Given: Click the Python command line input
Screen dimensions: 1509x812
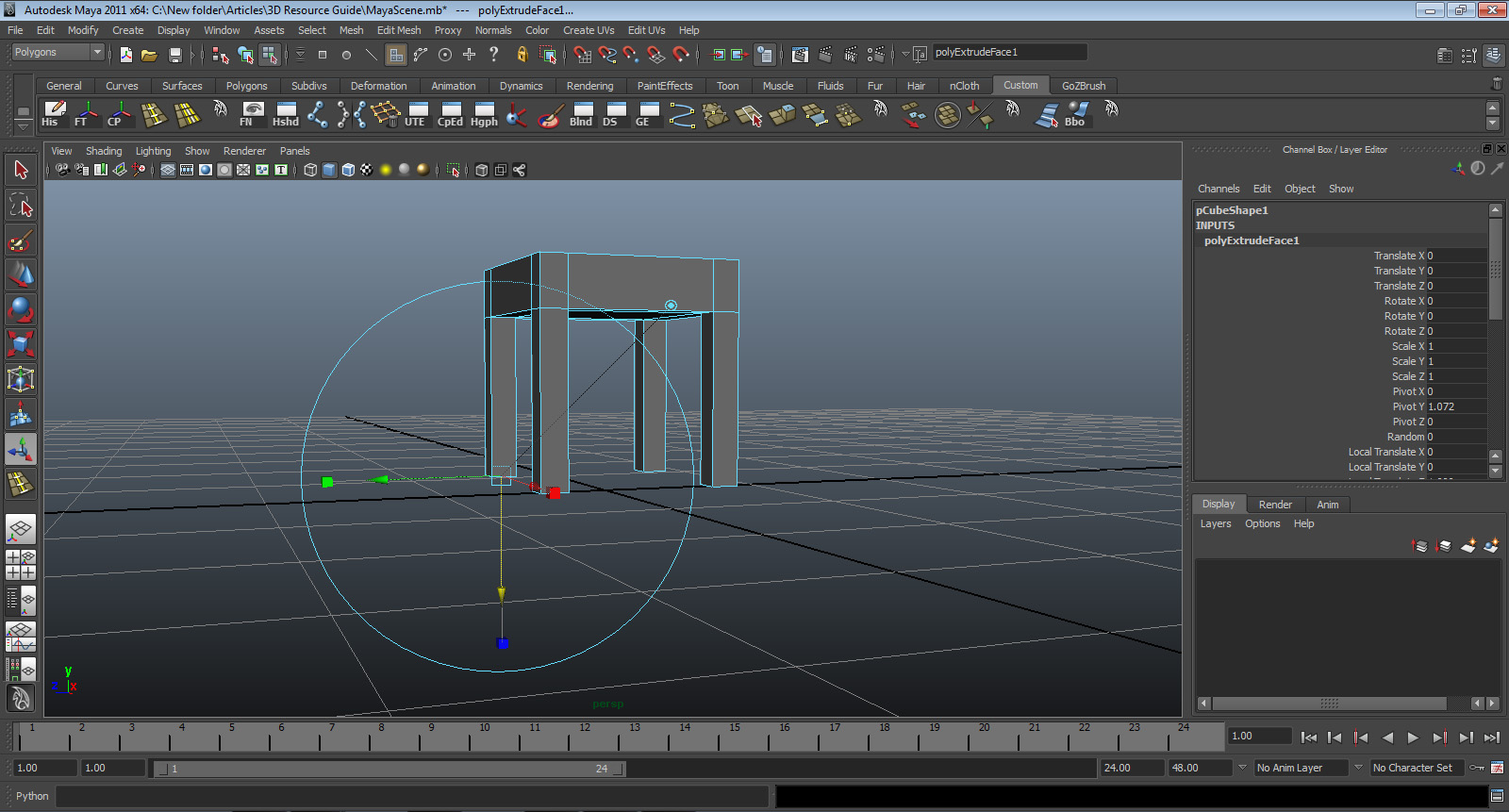Looking at the screenshot, I should pos(411,796).
